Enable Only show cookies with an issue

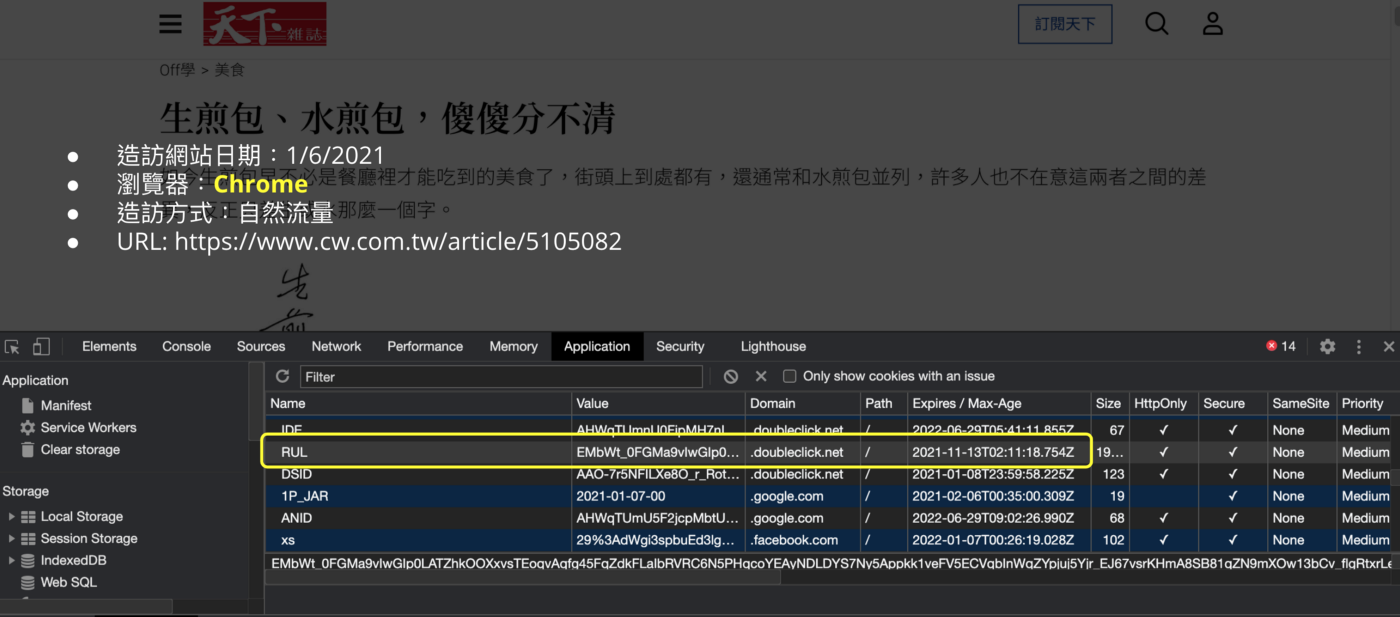(789, 377)
